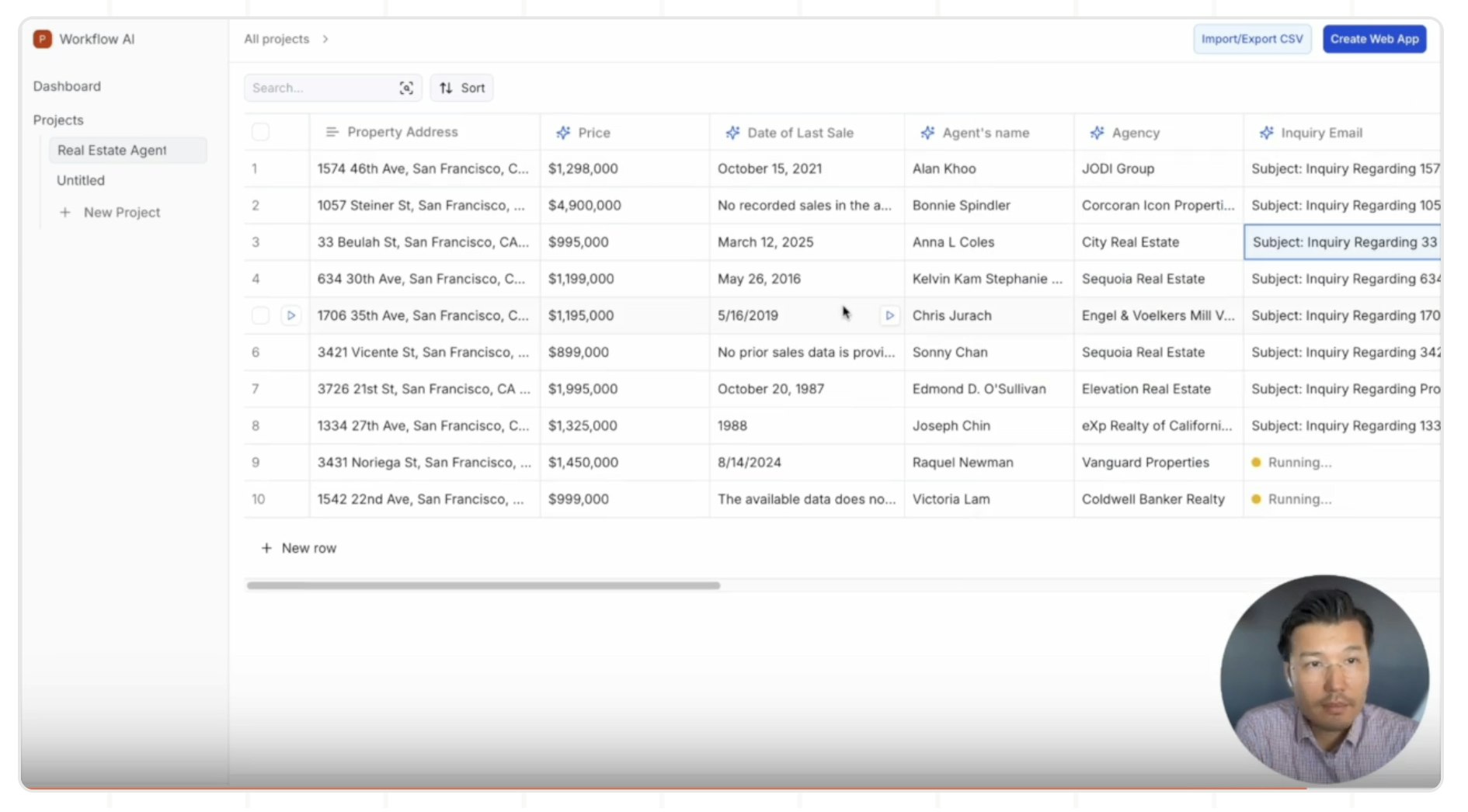
Task: Click the Vanguard Properties agency cell
Action: point(1159,463)
